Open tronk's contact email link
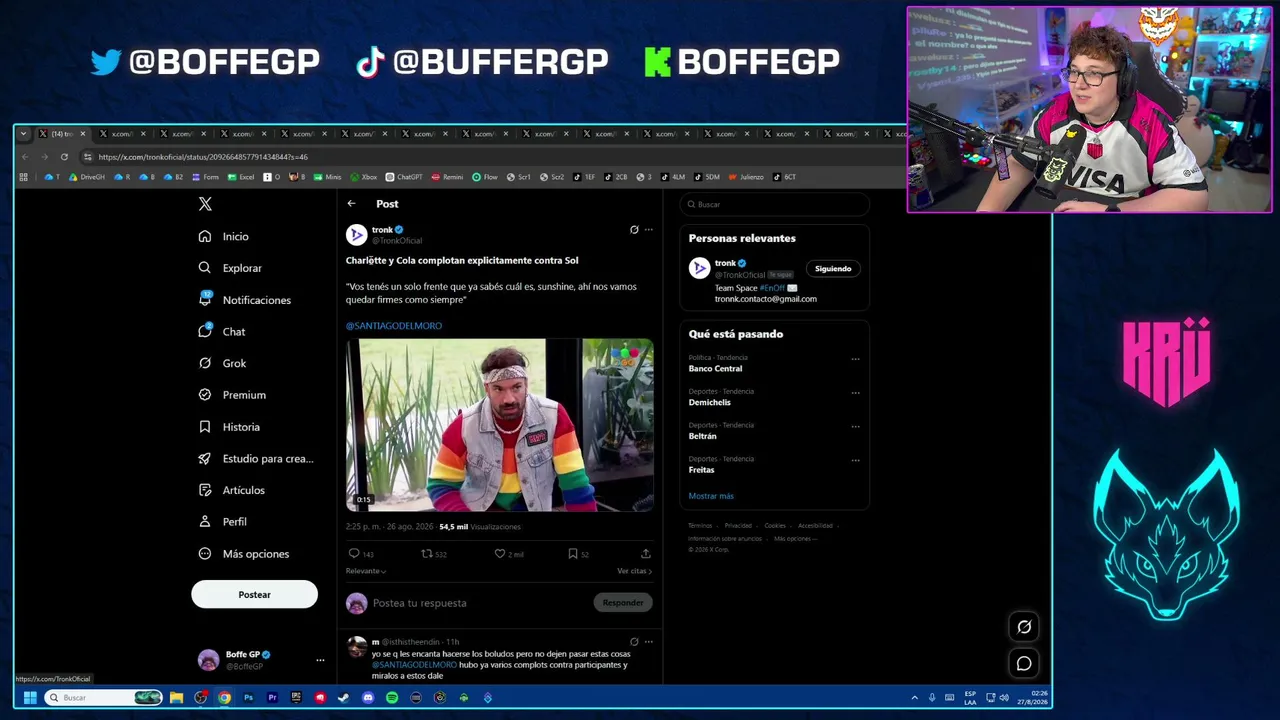 766,299
